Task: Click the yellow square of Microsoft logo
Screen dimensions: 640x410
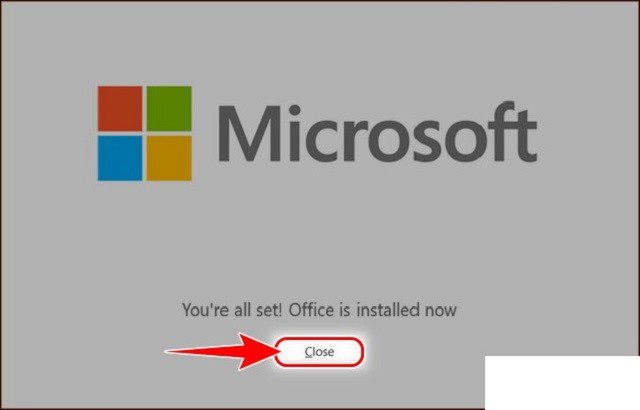Action: pyautogui.click(x=169, y=158)
